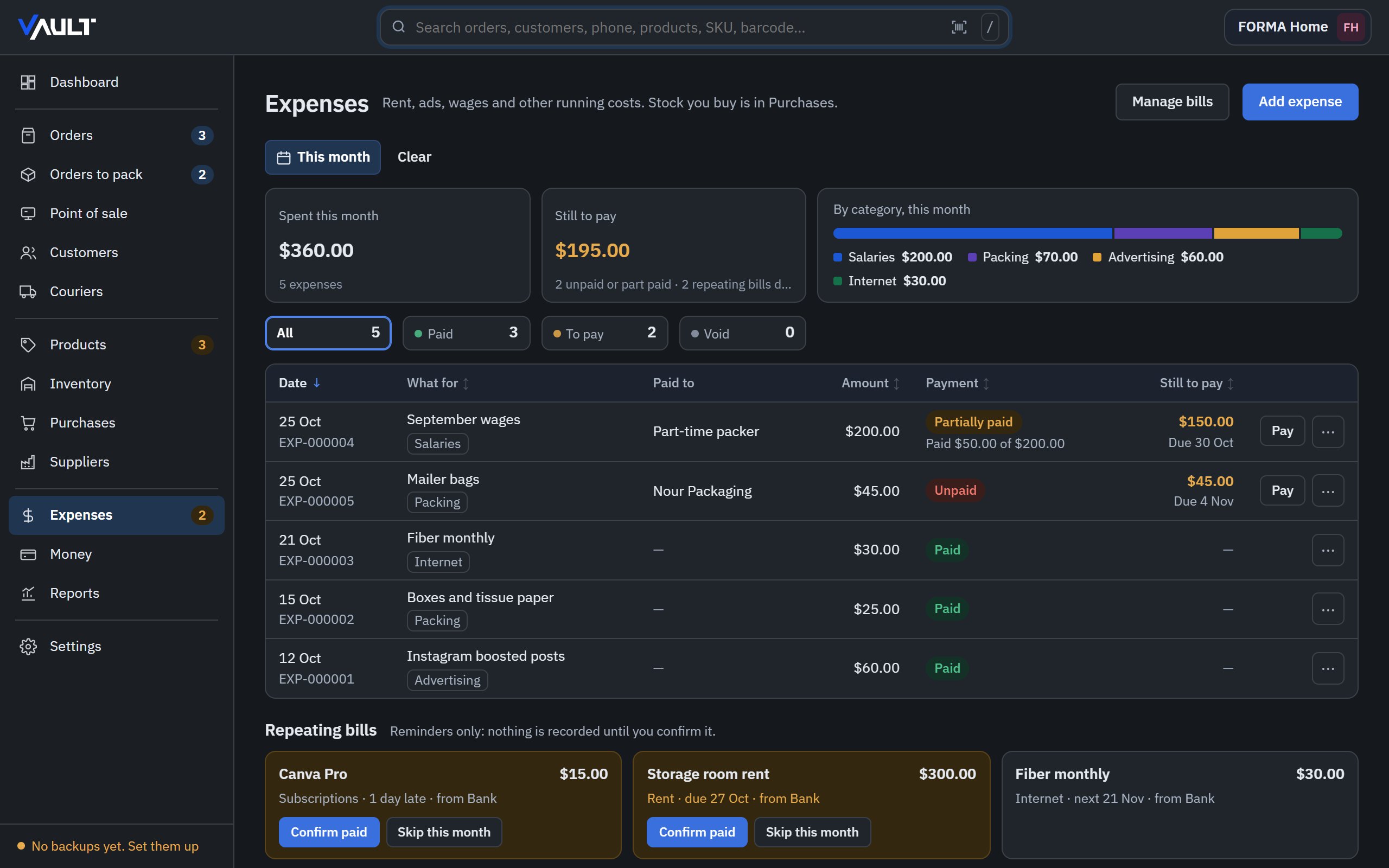The width and height of the screenshot is (1389, 868).
Task: Open Couriers truck icon
Action: 28,292
